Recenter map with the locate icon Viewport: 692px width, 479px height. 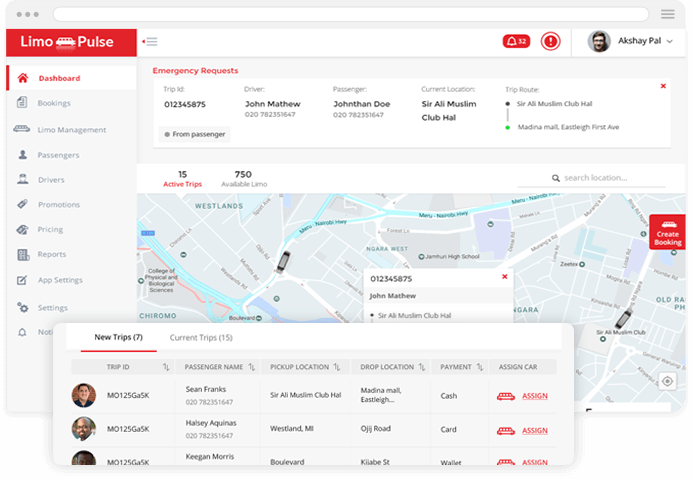pos(667,381)
